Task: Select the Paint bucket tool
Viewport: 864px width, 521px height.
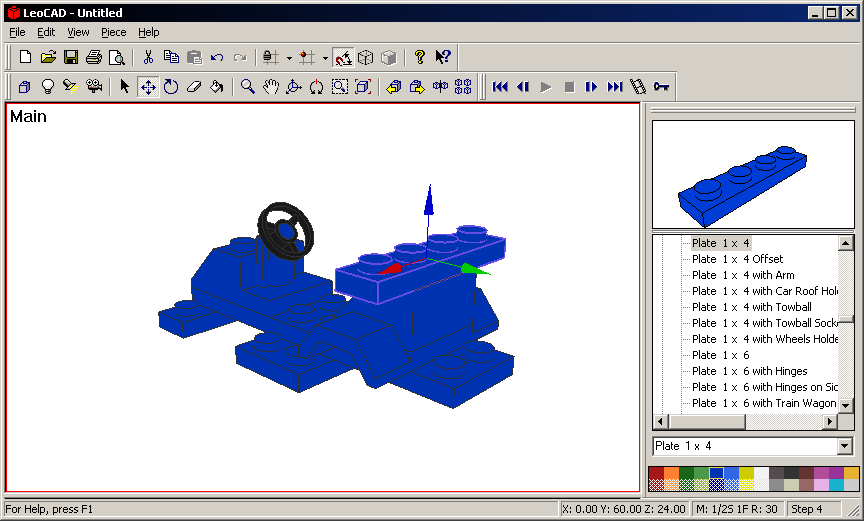Action: tap(217, 87)
